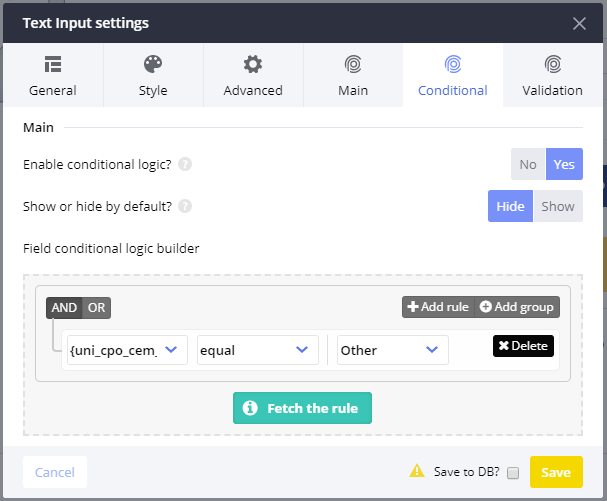Click the Add group button
The image size is (607, 501).
tap(517, 307)
